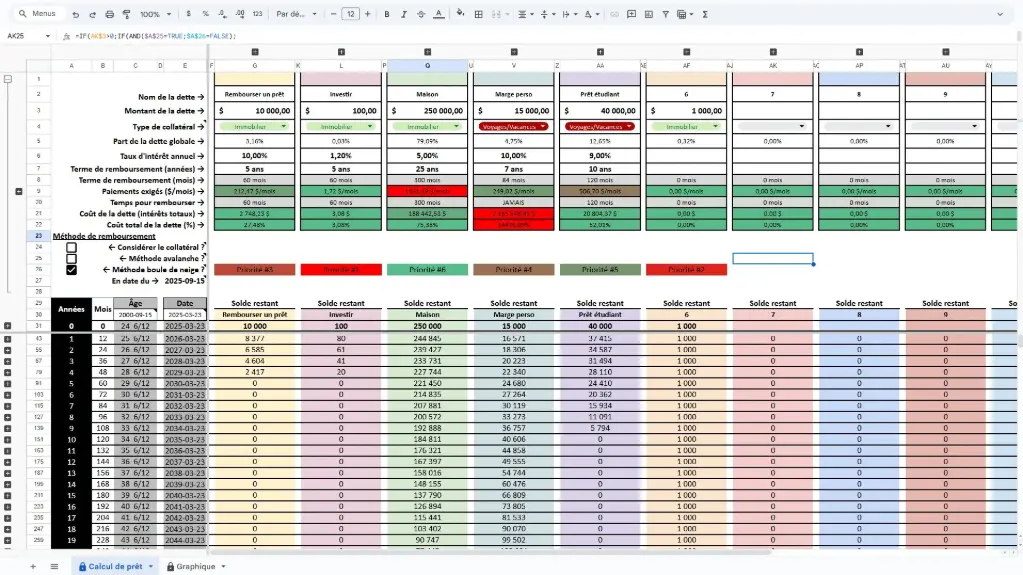The width and height of the screenshot is (1023, 575).
Task: Redo the last action
Action: pos(92,14)
